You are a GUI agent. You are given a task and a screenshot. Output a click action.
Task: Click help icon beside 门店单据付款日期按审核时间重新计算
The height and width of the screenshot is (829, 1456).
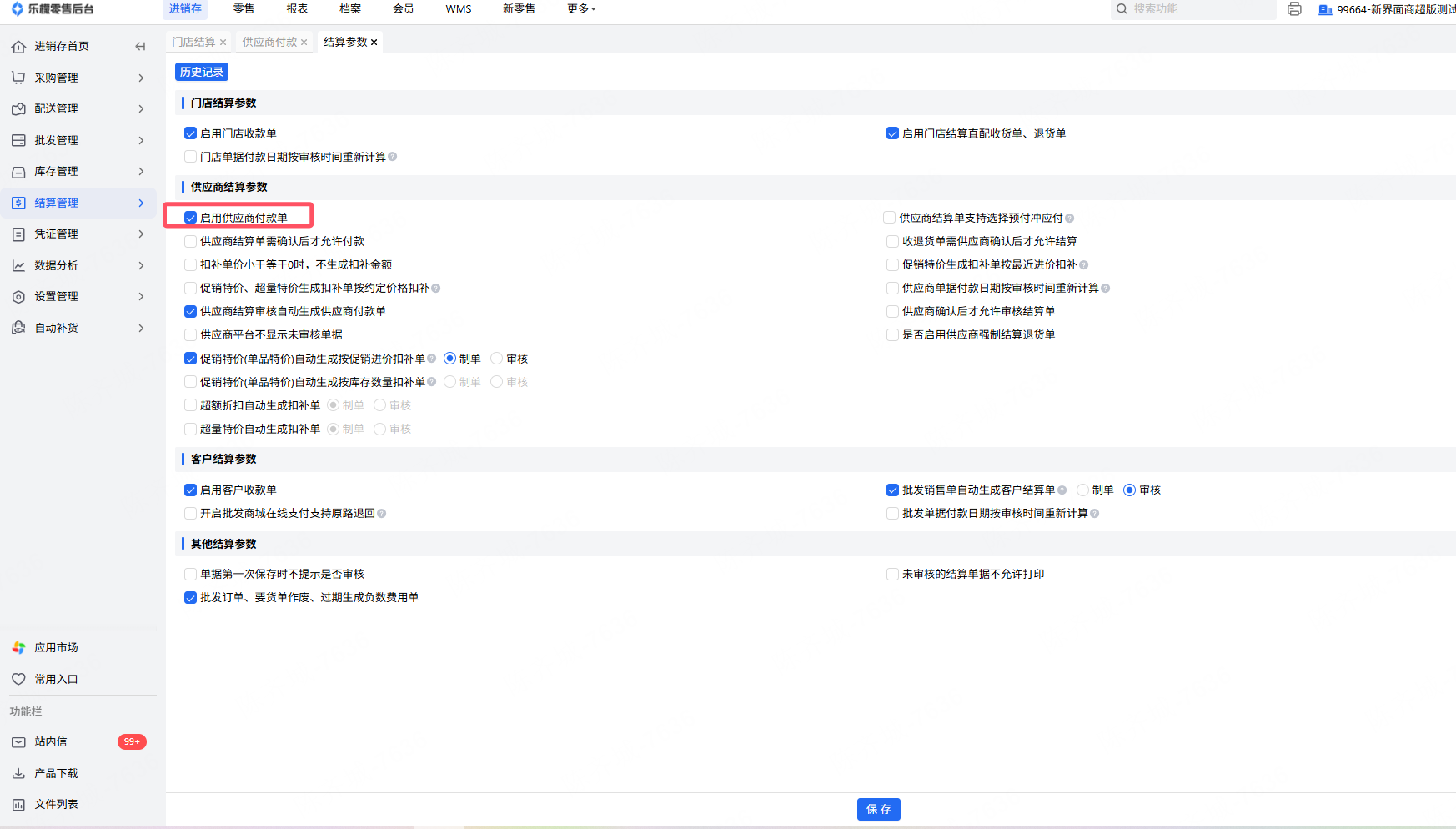coord(393,157)
